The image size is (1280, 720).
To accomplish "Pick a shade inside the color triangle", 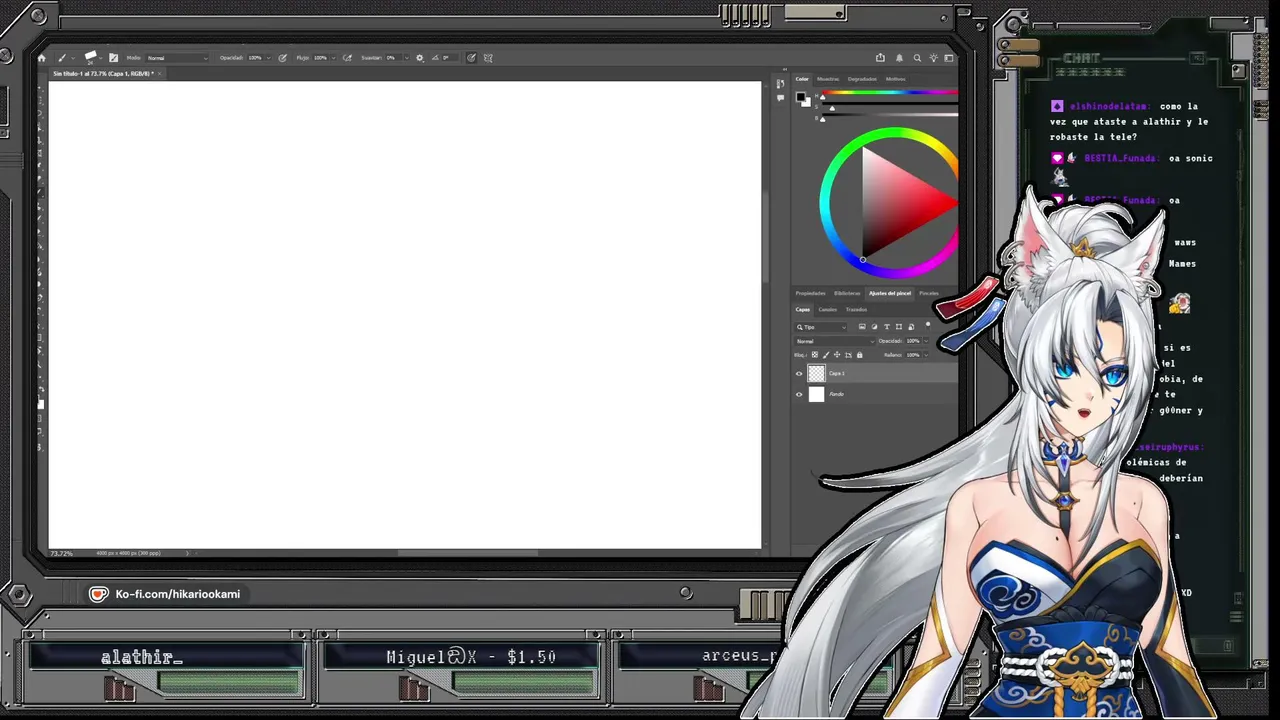I will pos(895,203).
